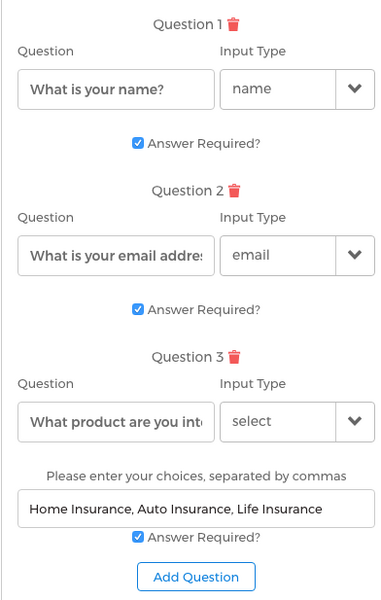Uncheck Answer Required for the name question

coord(138,143)
